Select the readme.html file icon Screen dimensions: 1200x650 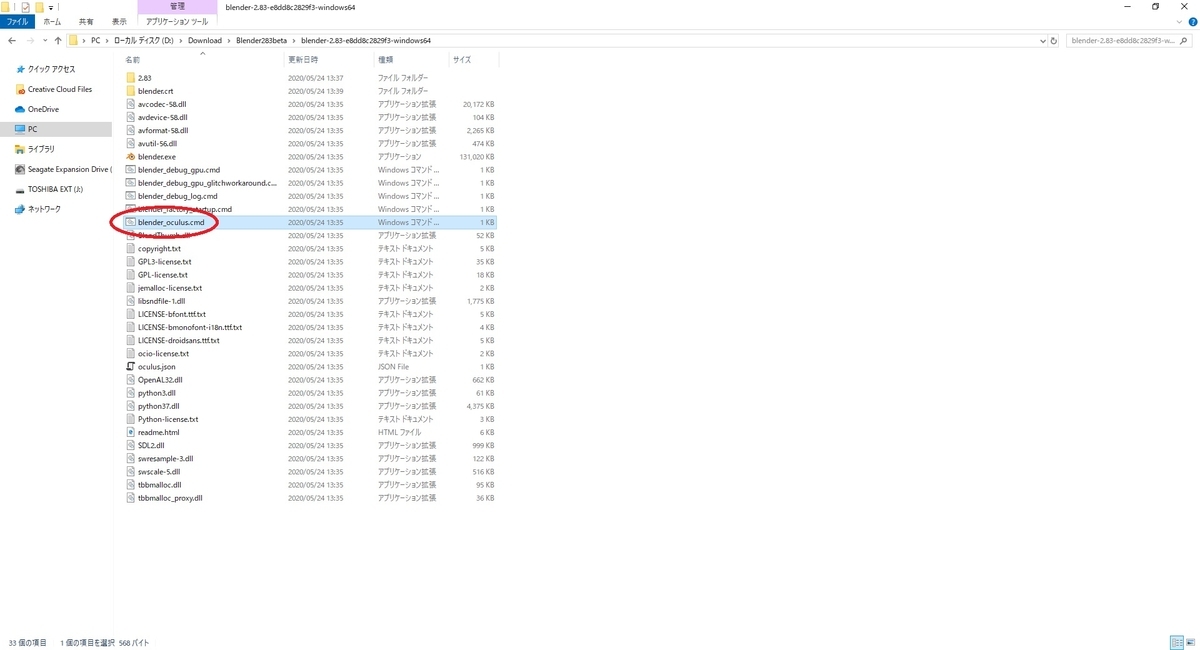[131, 432]
